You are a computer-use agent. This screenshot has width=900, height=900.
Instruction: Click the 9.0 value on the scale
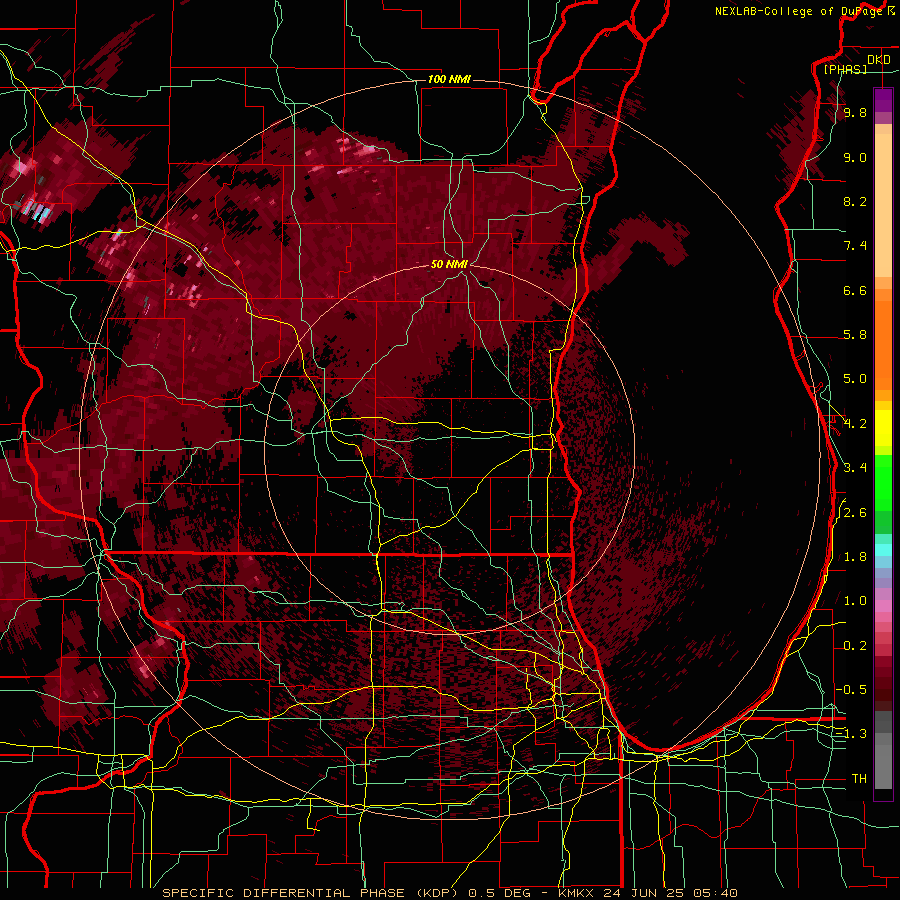[855, 157]
